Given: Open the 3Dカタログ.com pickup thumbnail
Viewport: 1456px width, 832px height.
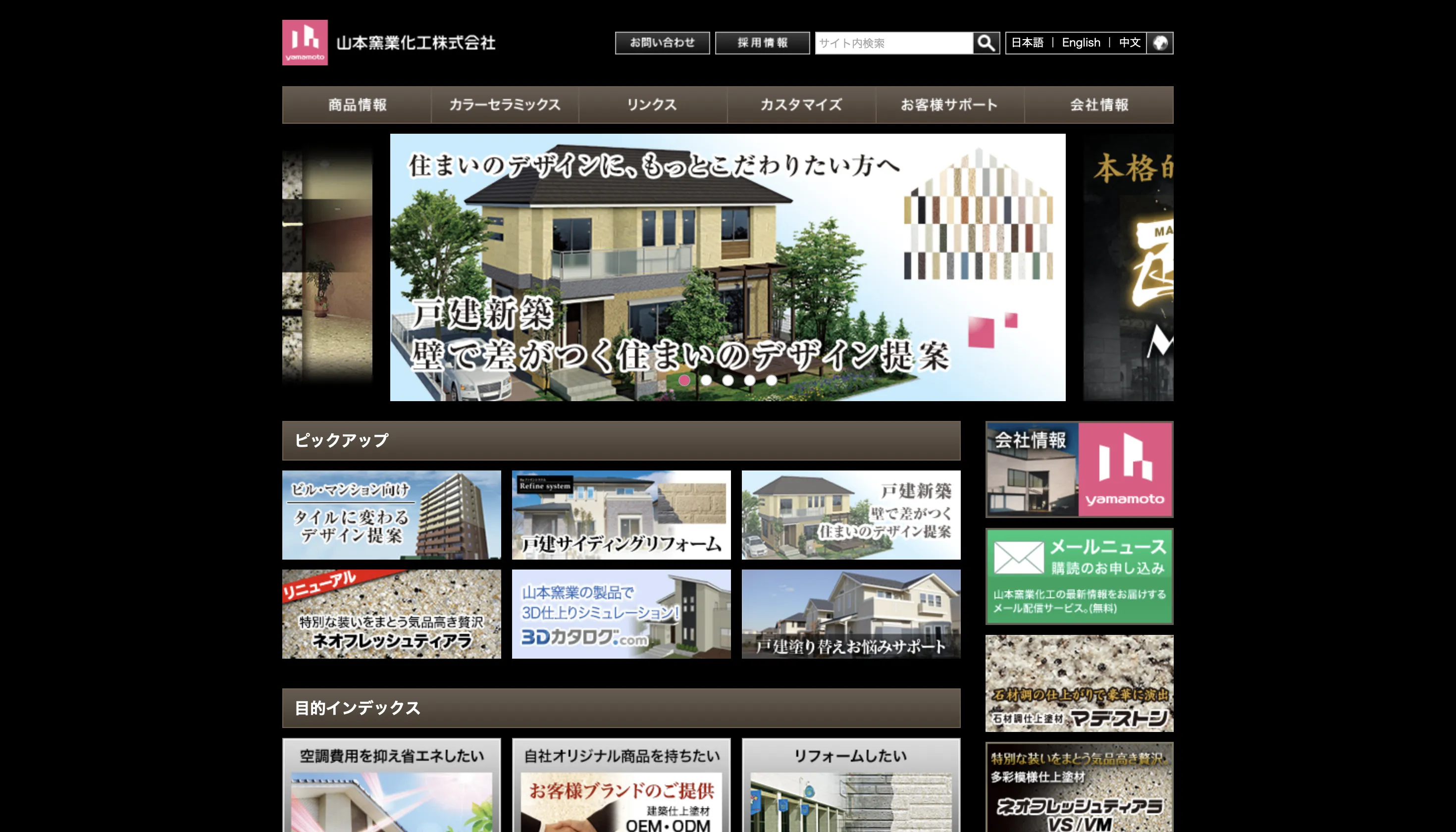Looking at the screenshot, I should click(621, 614).
